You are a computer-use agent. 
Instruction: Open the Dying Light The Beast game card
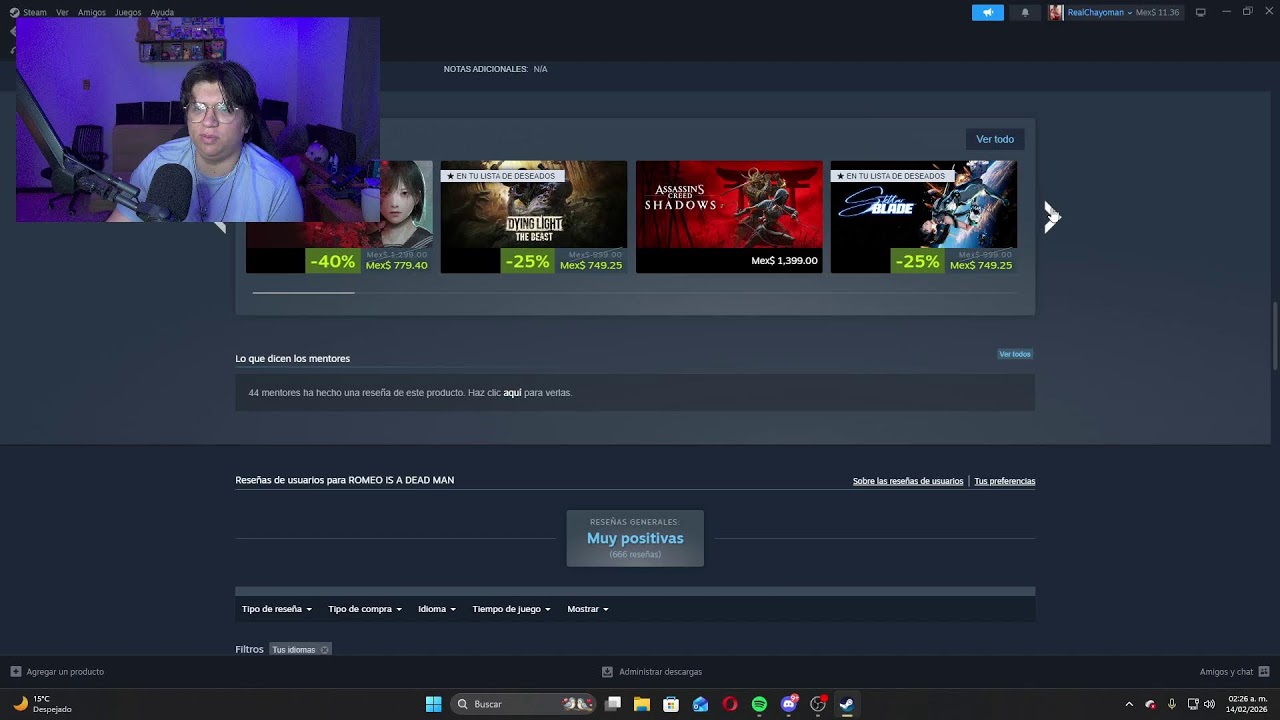[534, 217]
